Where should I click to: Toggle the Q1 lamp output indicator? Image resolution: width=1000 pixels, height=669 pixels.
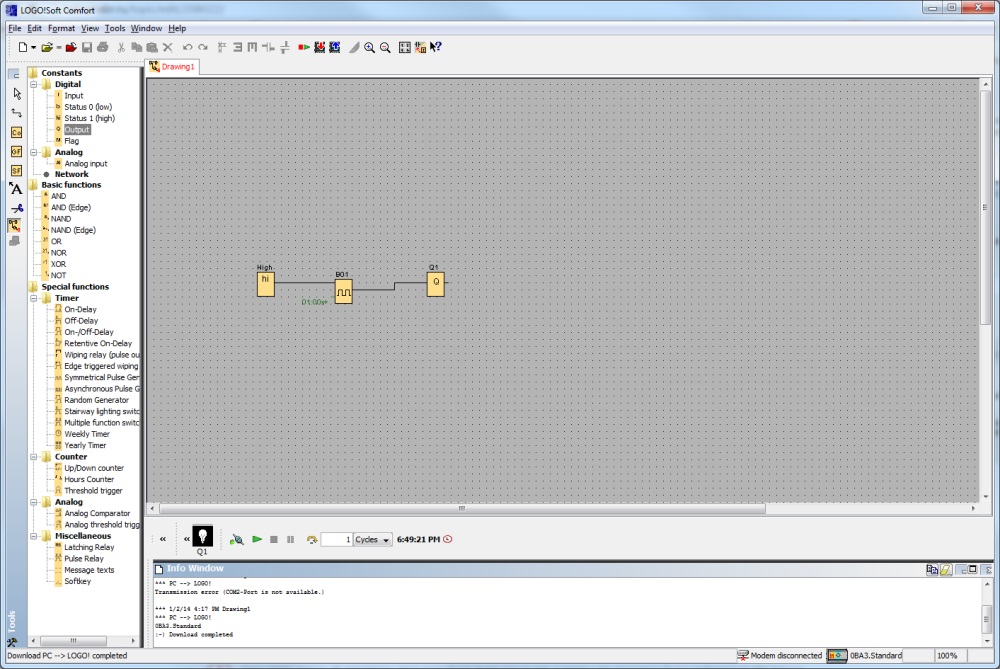[202, 536]
